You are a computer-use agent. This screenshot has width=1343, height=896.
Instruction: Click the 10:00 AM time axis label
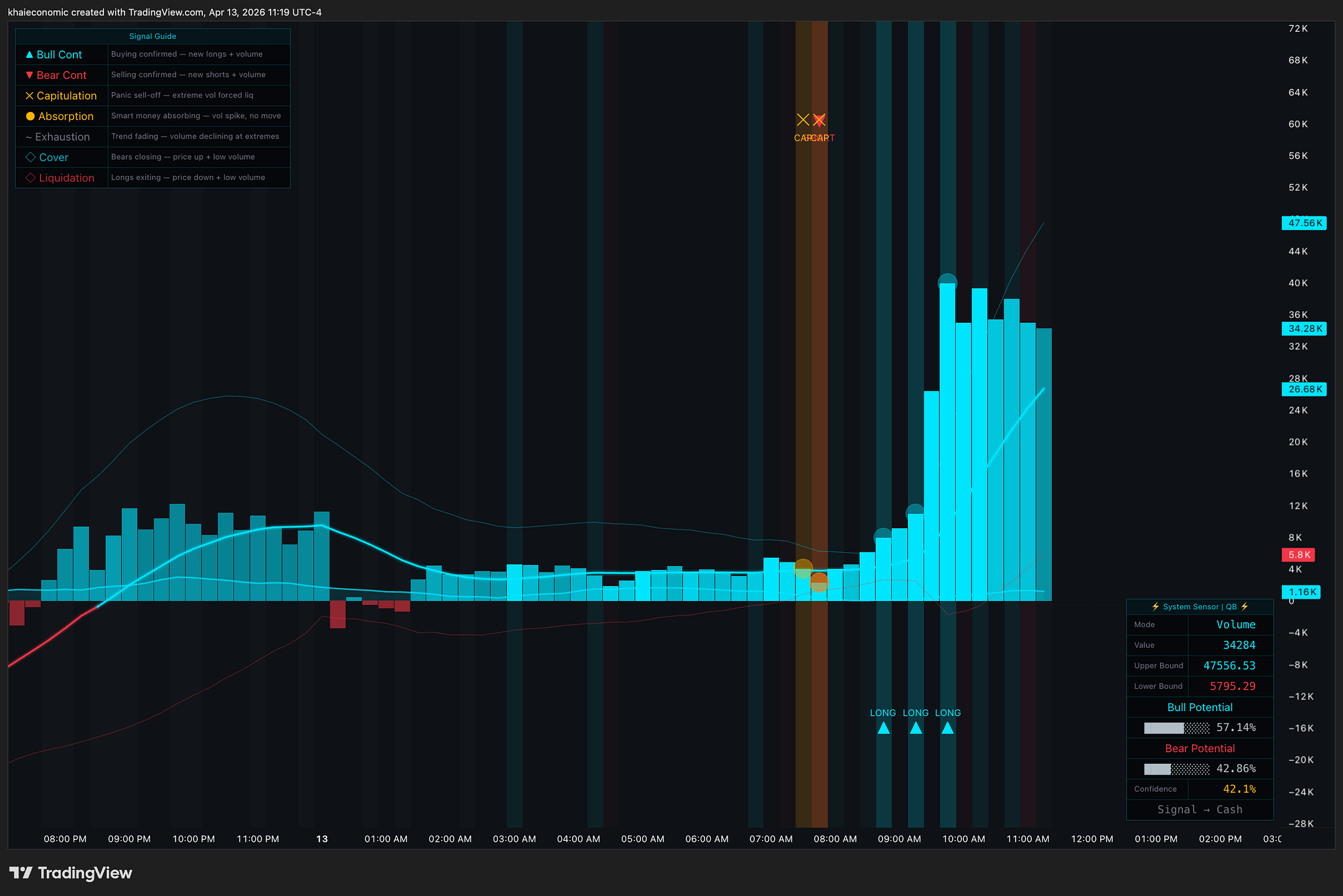click(963, 839)
